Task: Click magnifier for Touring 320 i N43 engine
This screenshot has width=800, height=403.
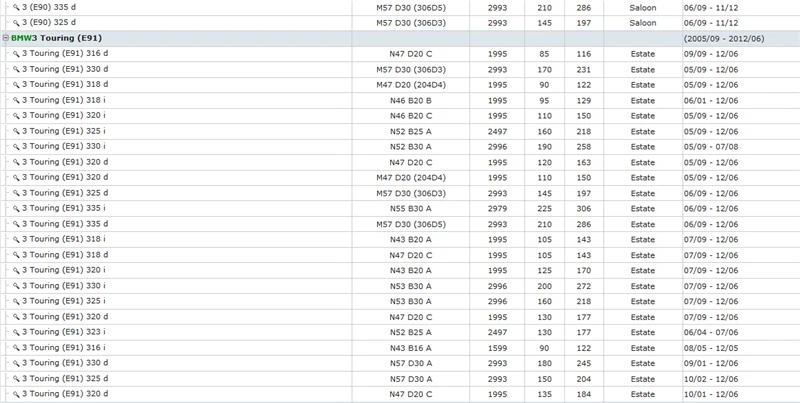Action: 16,270
